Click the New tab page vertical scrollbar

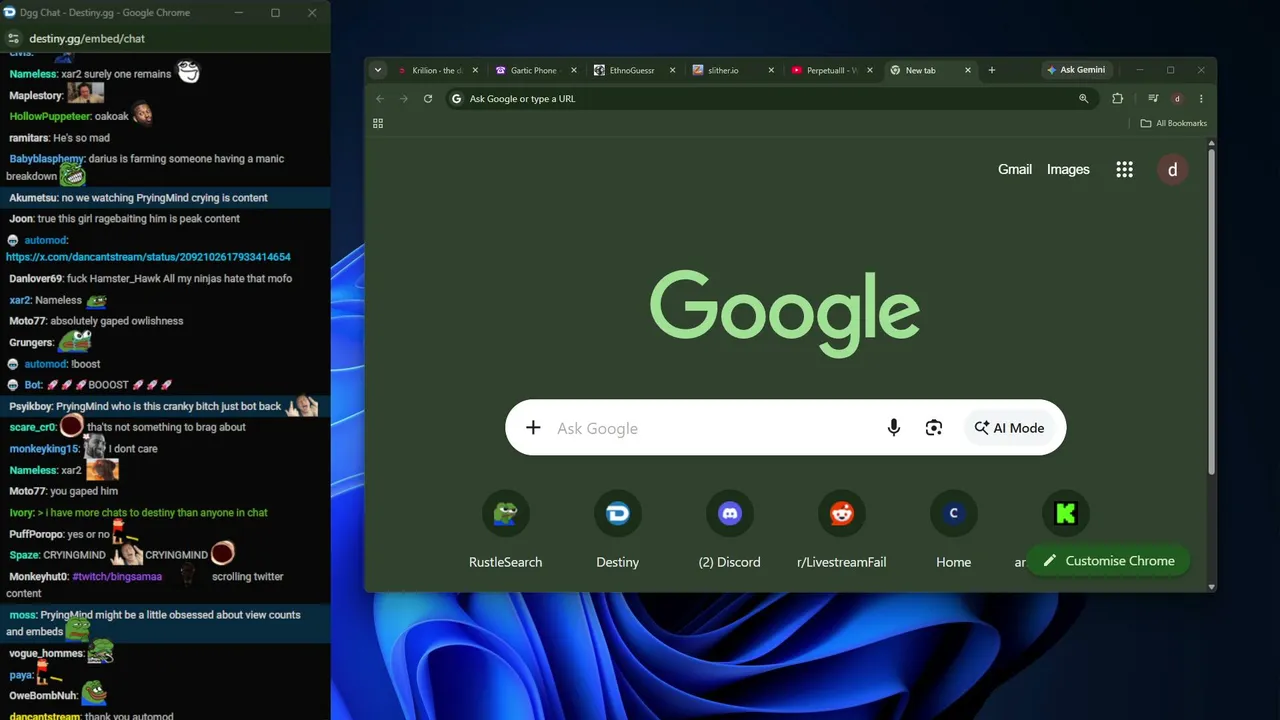pyautogui.click(x=1212, y=310)
